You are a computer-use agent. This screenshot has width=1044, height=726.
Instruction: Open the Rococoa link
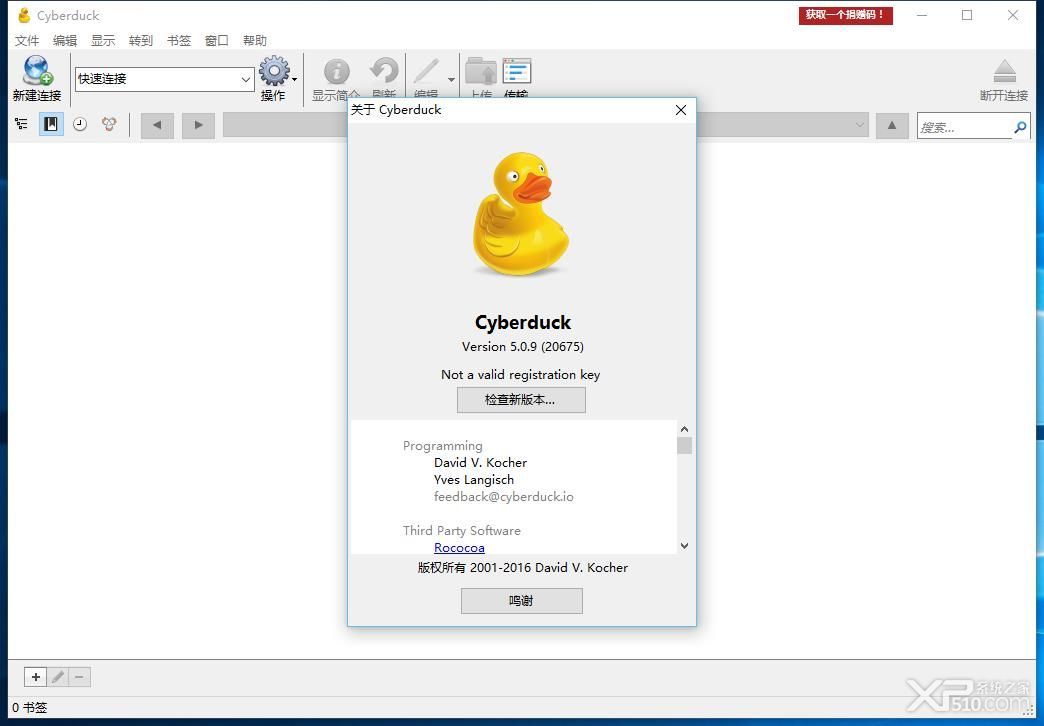tap(459, 547)
